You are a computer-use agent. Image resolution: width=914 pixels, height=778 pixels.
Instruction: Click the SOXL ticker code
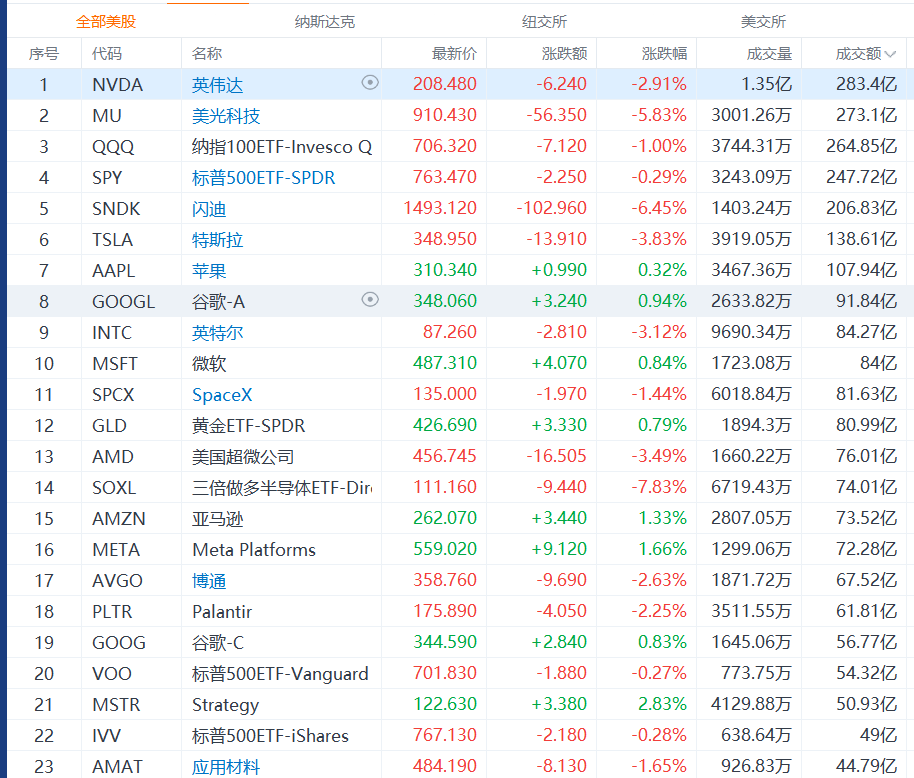pyautogui.click(x=114, y=487)
